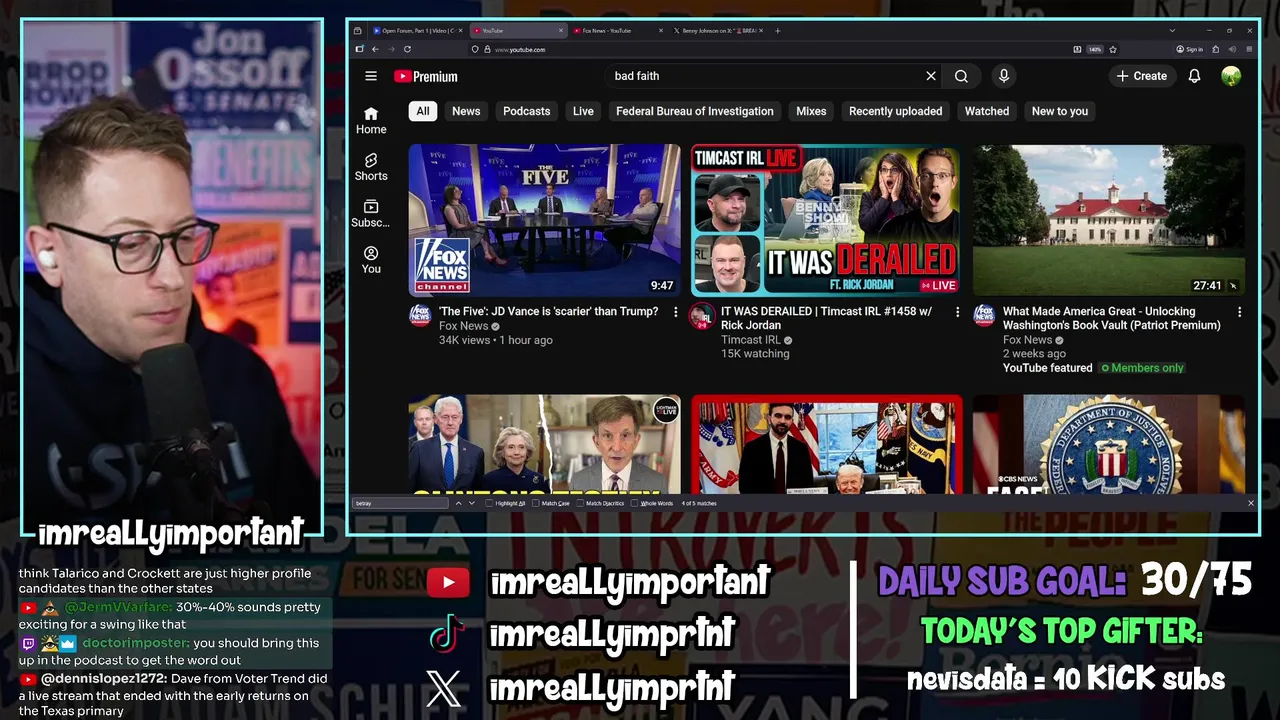Open "'The Five': JD Vance is 'scarier'" title
The width and height of the screenshot is (1280, 720).
point(549,312)
